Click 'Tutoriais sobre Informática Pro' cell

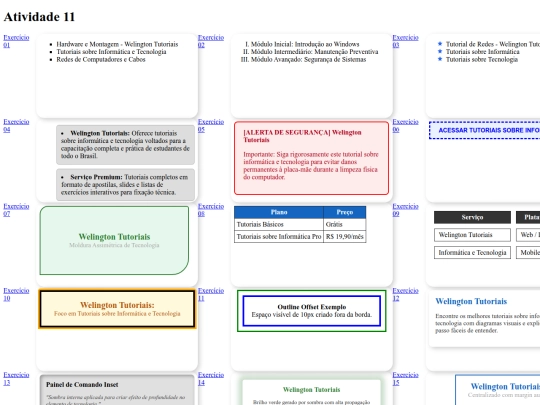(279, 237)
